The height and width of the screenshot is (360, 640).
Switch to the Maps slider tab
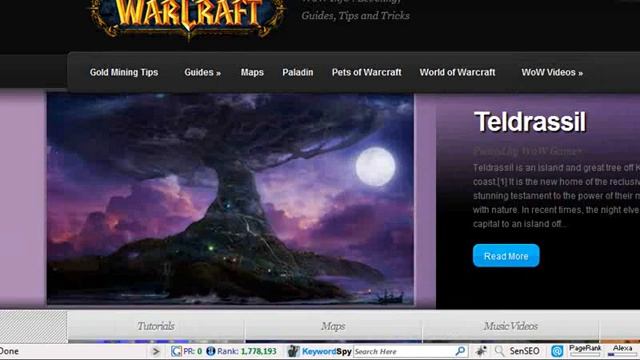[x=333, y=326]
